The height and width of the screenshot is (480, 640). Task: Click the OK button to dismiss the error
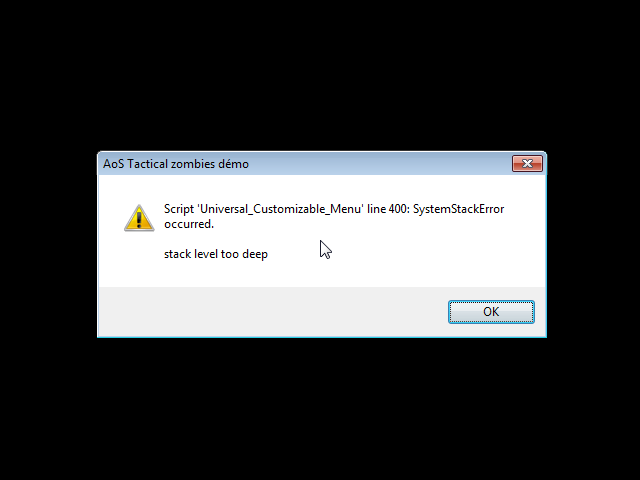[491, 312]
